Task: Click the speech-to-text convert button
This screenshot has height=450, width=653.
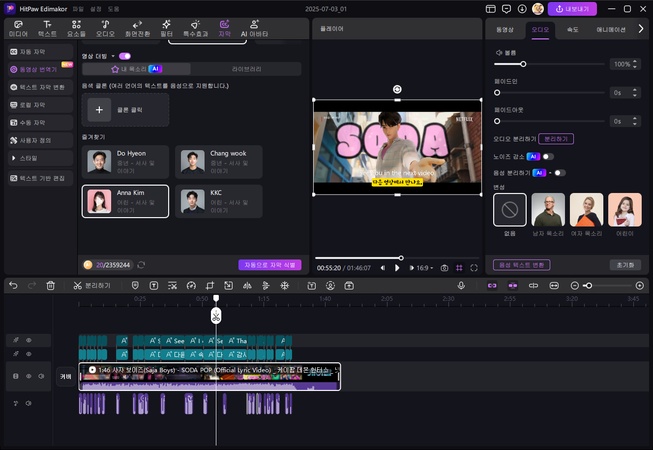Action: (521, 265)
